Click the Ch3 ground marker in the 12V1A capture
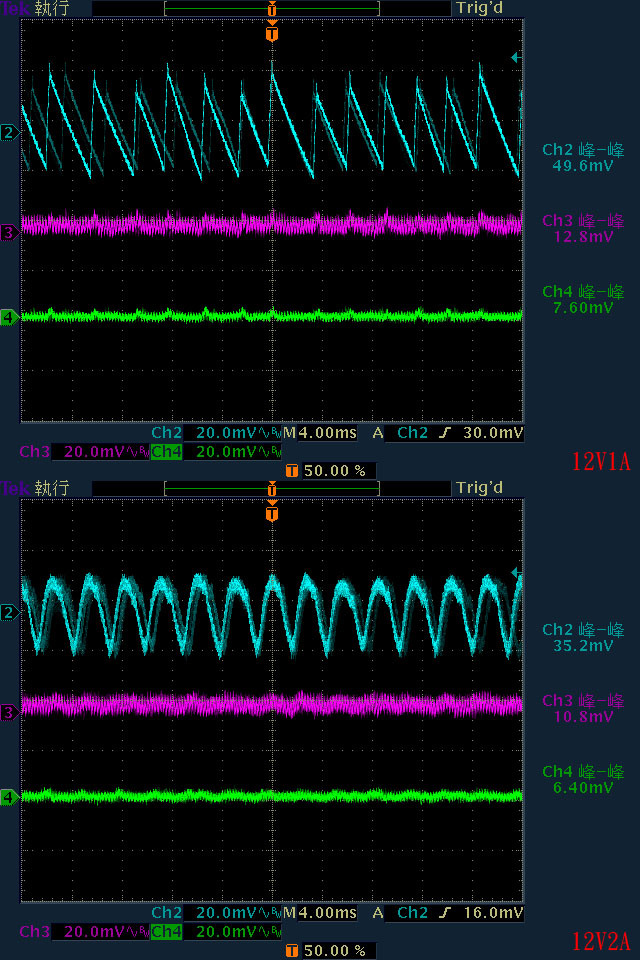This screenshot has width=640, height=960. tap(9, 233)
